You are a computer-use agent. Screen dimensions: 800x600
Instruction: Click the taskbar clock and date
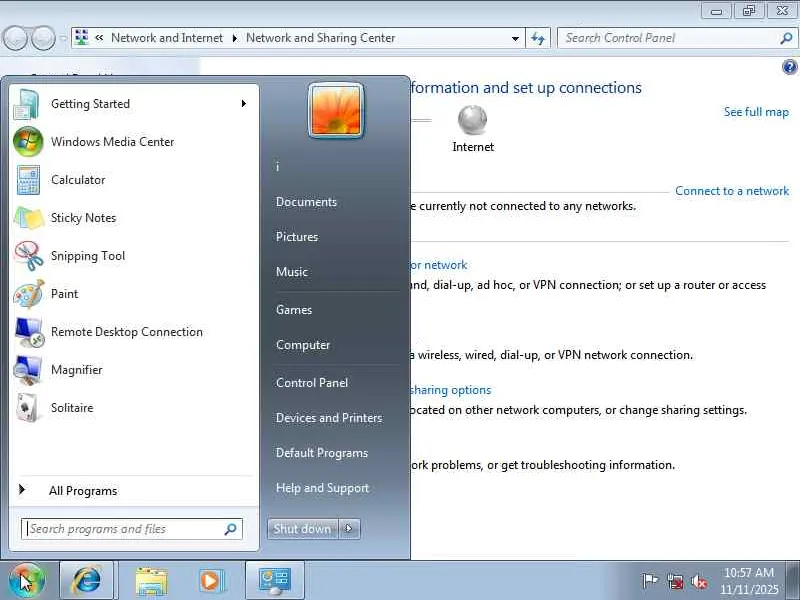[749, 581]
